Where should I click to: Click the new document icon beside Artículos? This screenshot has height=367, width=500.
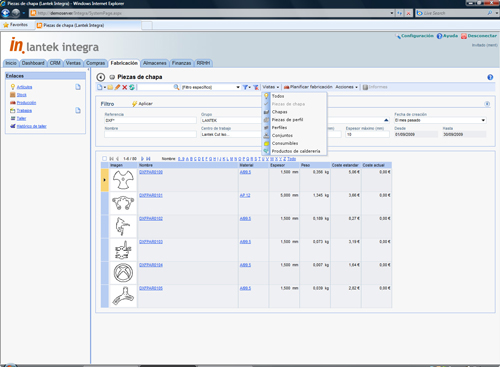point(78,87)
